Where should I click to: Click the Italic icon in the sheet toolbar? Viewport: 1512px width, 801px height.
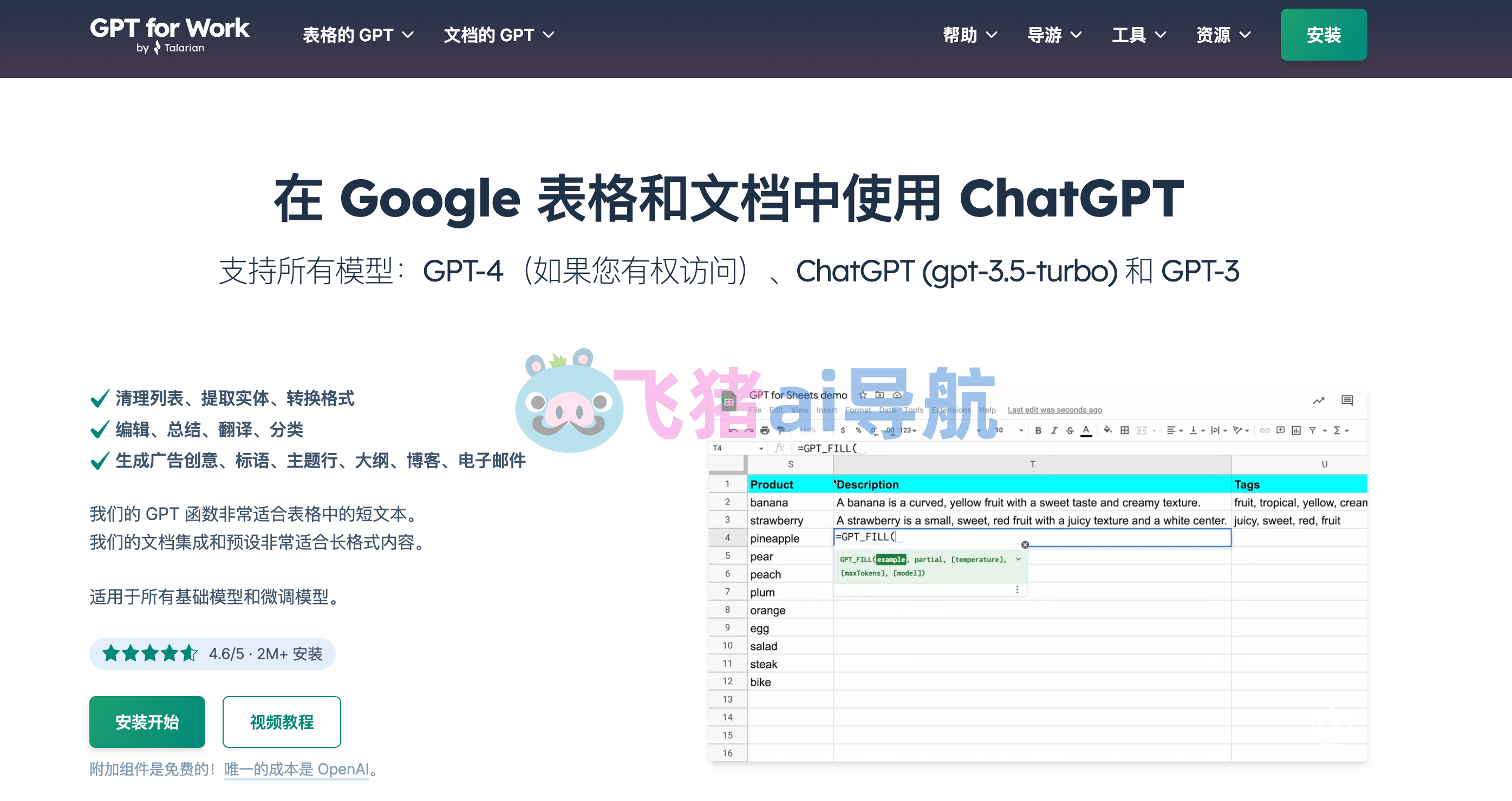[x=1054, y=430]
